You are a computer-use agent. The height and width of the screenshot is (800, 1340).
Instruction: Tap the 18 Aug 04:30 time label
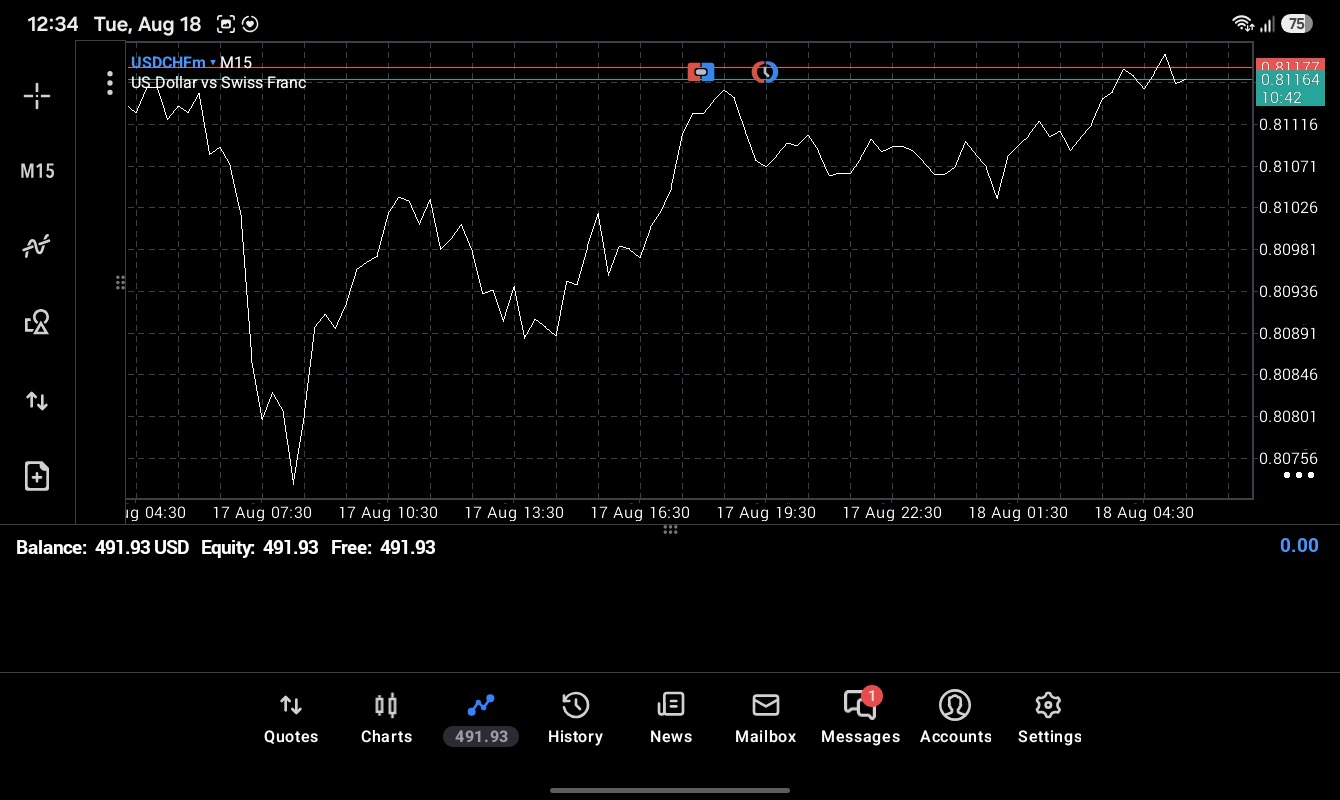tap(1144, 512)
